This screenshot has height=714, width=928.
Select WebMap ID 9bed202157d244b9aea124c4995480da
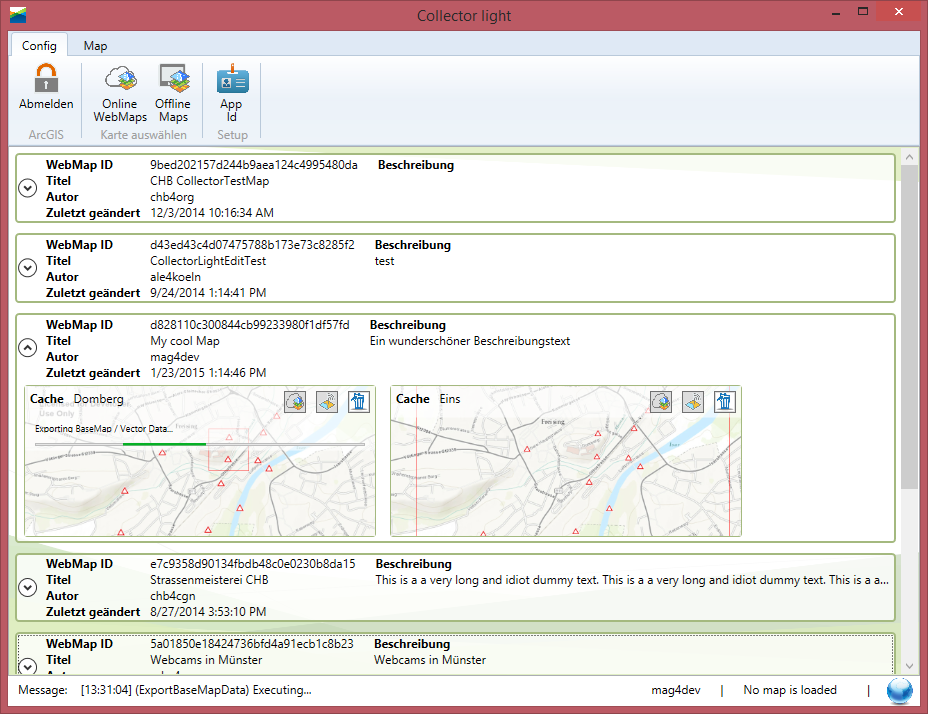coord(254,165)
